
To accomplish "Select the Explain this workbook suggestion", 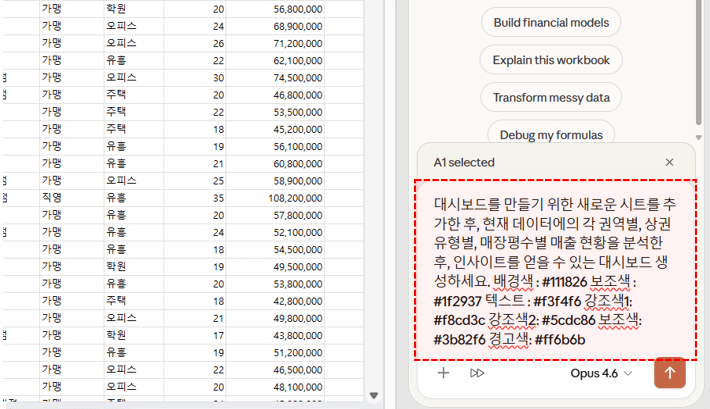I will point(550,60).
